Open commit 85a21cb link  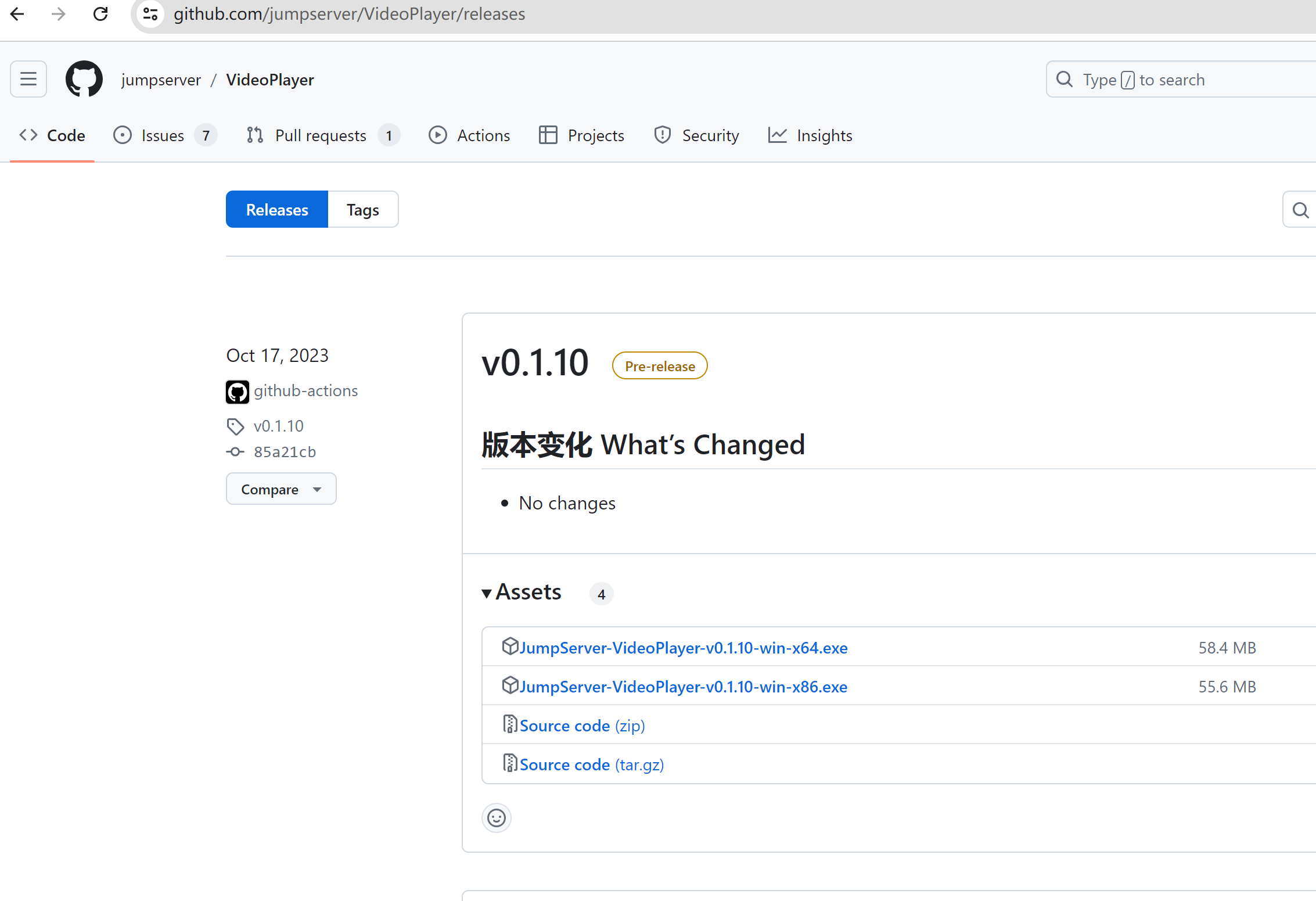tap(285, 452)
